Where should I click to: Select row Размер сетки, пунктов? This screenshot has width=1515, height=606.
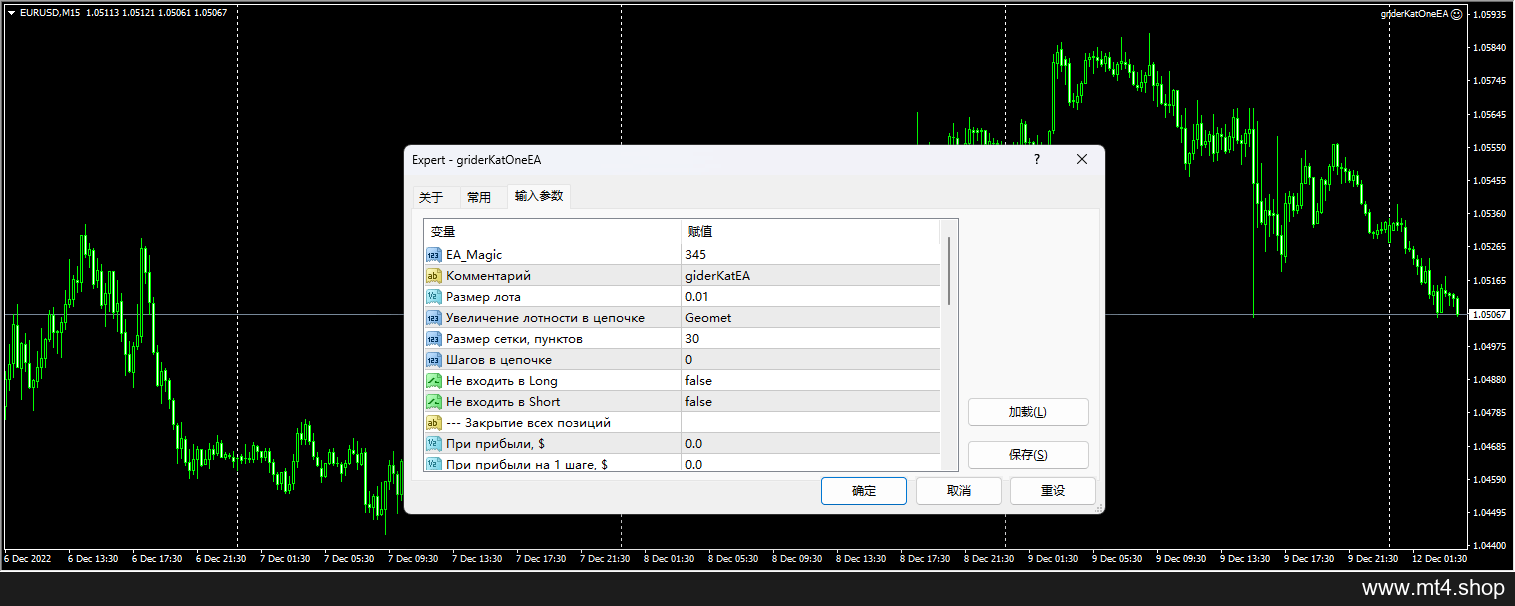[682, 339]
